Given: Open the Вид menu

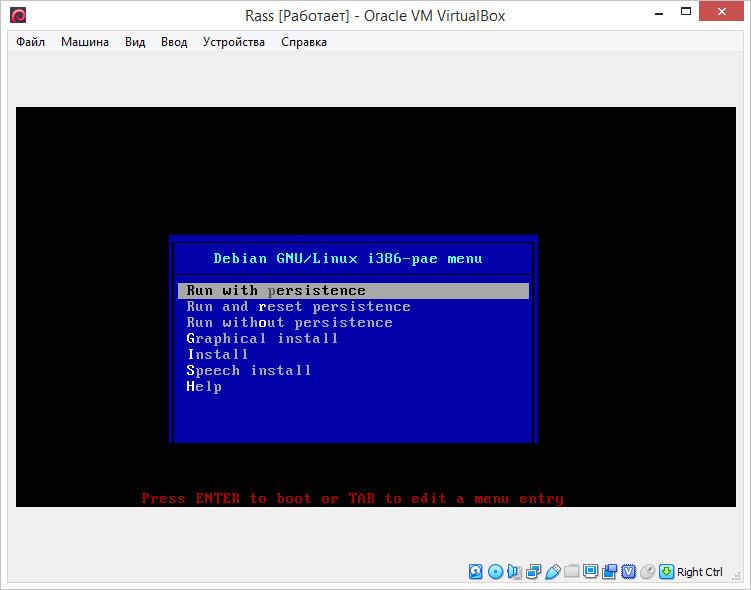Looking at the screenshot, I should point(135,42).
